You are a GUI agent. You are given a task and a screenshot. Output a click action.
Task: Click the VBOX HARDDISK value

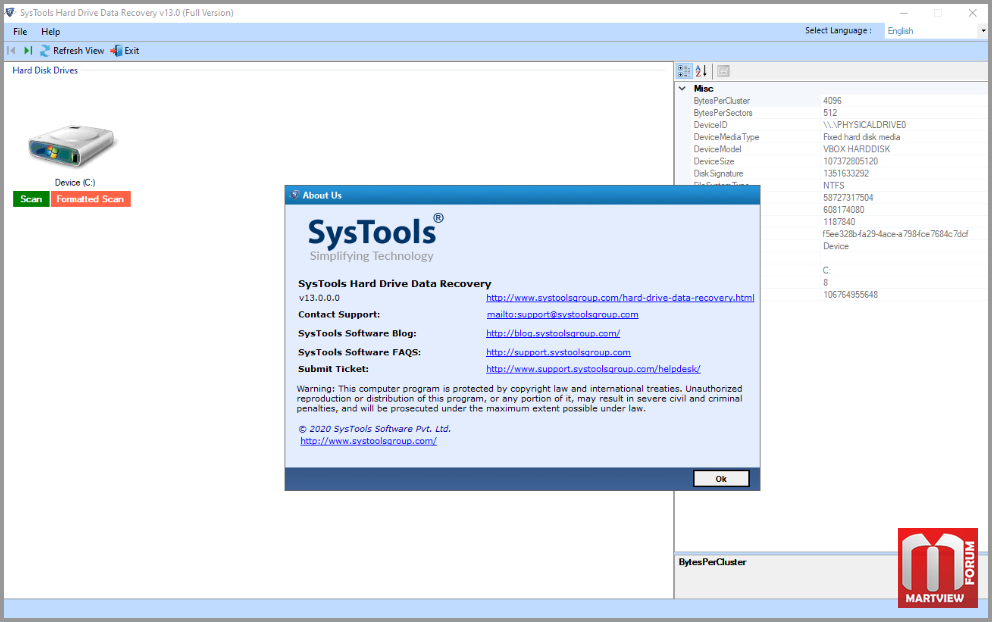(856, 149)
